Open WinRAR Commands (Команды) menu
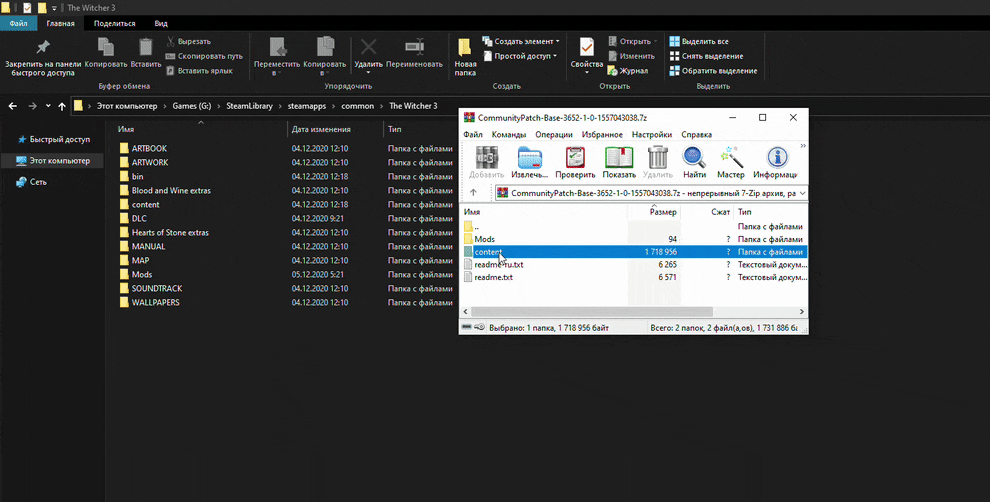This screenshot has height=502, width=990. point(509,134)
